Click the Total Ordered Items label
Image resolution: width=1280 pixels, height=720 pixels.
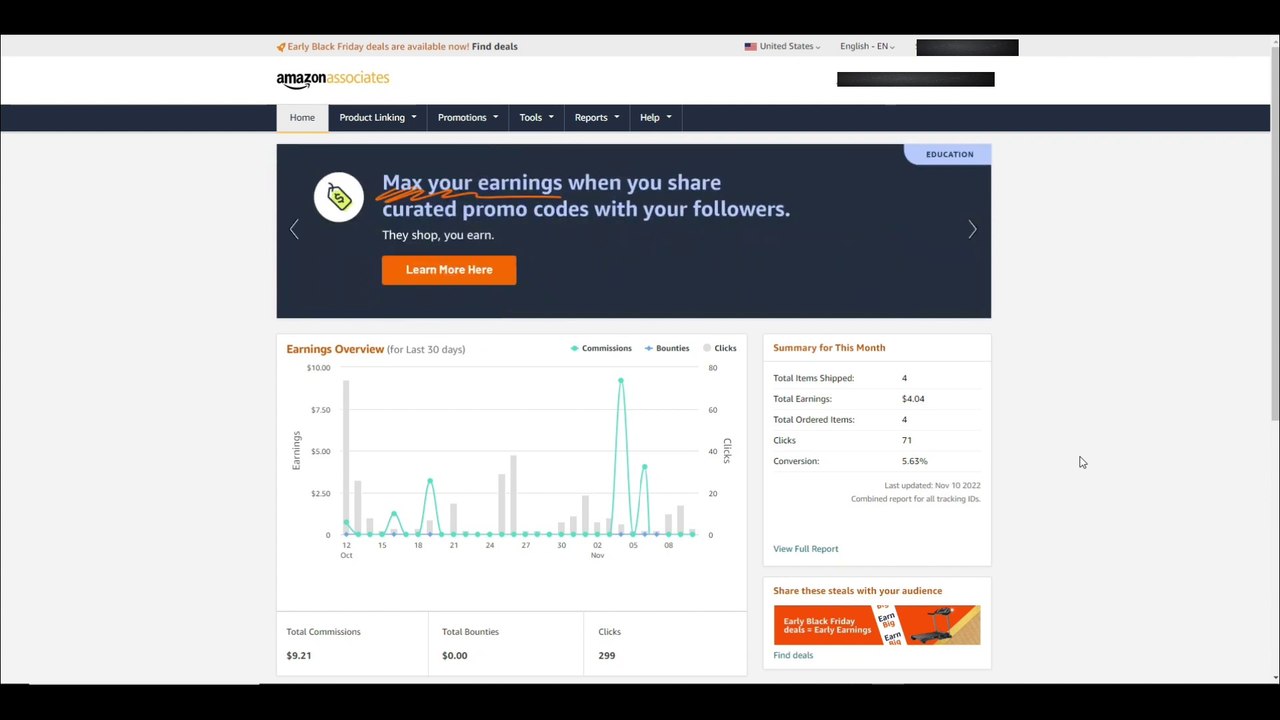coord(814,420)
